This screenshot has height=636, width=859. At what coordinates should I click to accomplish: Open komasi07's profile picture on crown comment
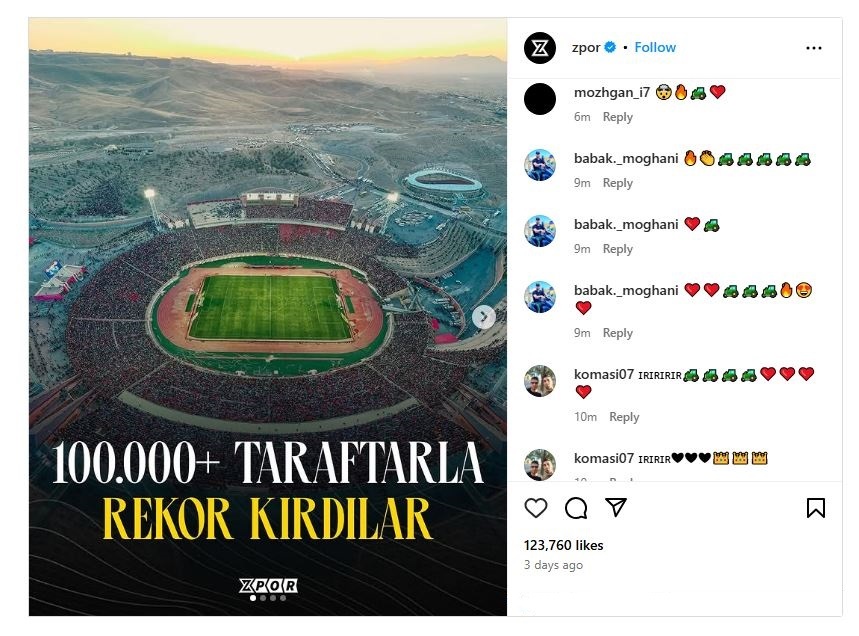(x=540, y=465)
